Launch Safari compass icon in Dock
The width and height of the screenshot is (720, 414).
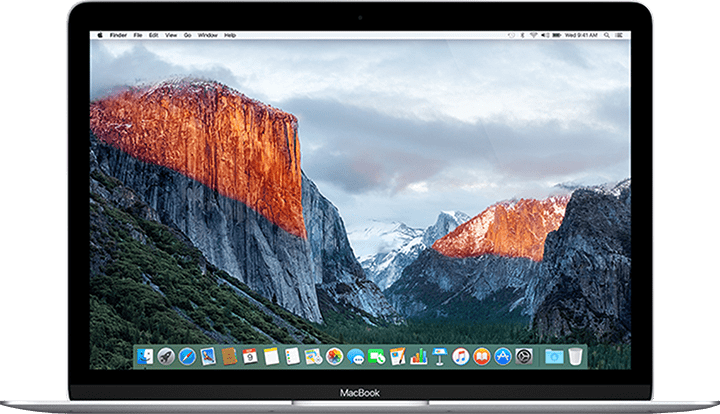(x=187, y=356)
